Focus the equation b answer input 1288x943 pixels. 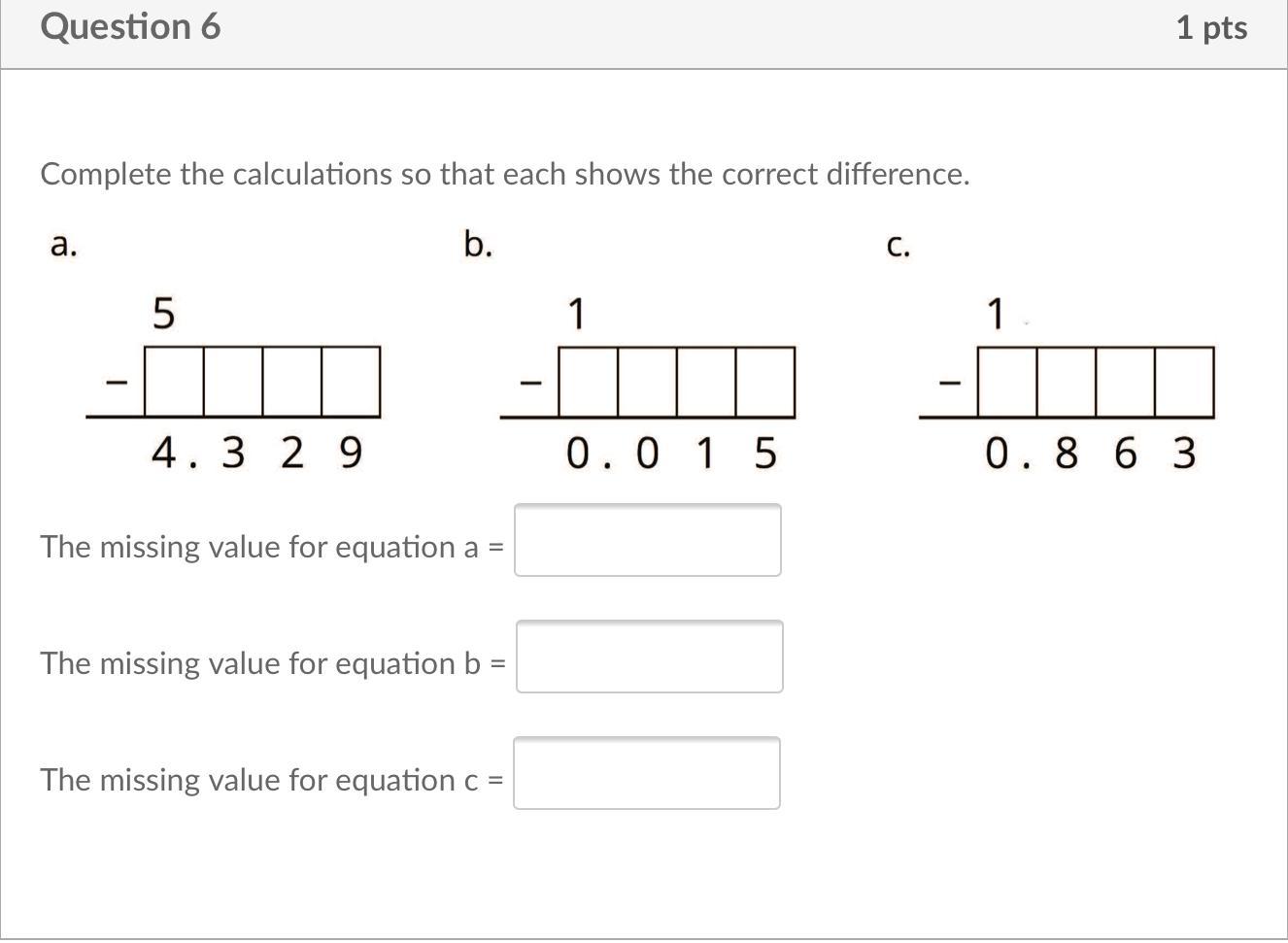649,657
